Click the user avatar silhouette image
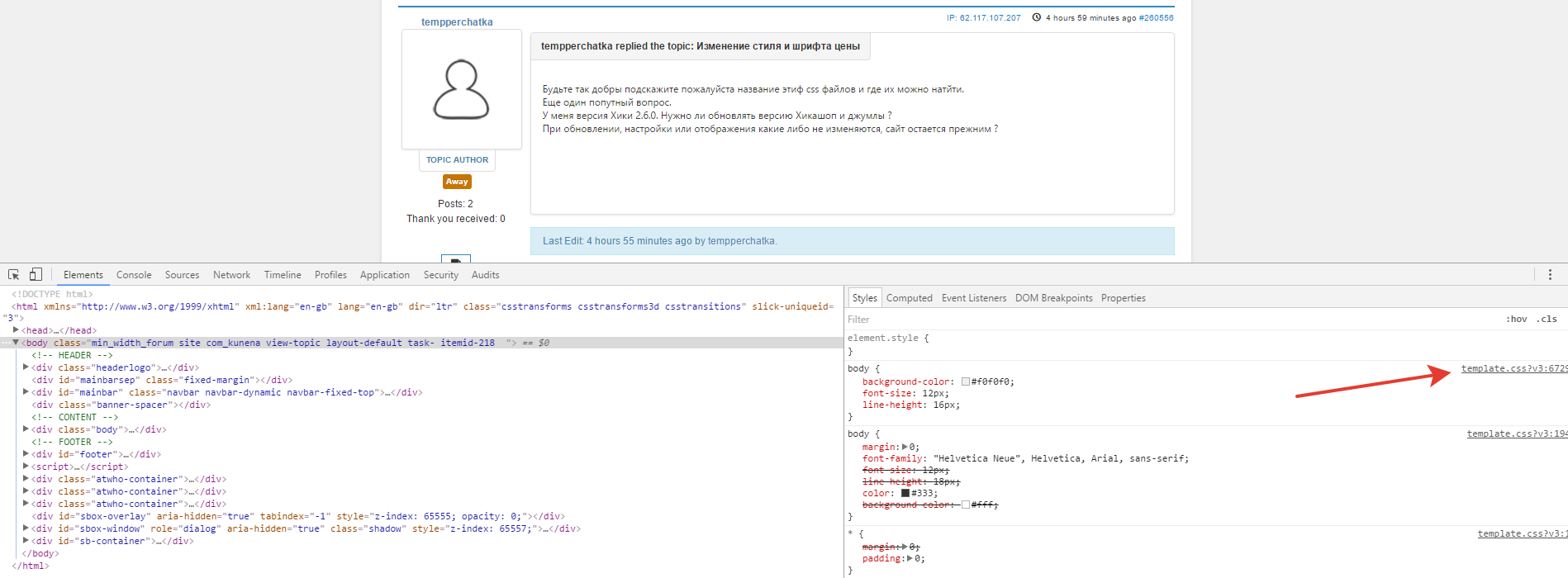The height and width of the screenshot is (578, 1568). coord(461,89)
